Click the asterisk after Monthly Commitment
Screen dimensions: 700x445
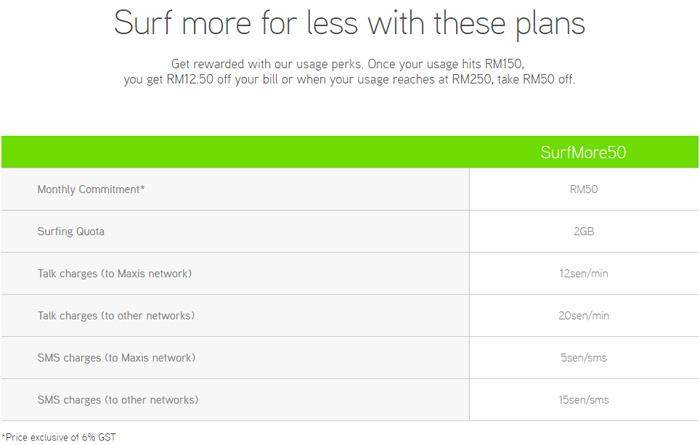(x=142, y=187)
